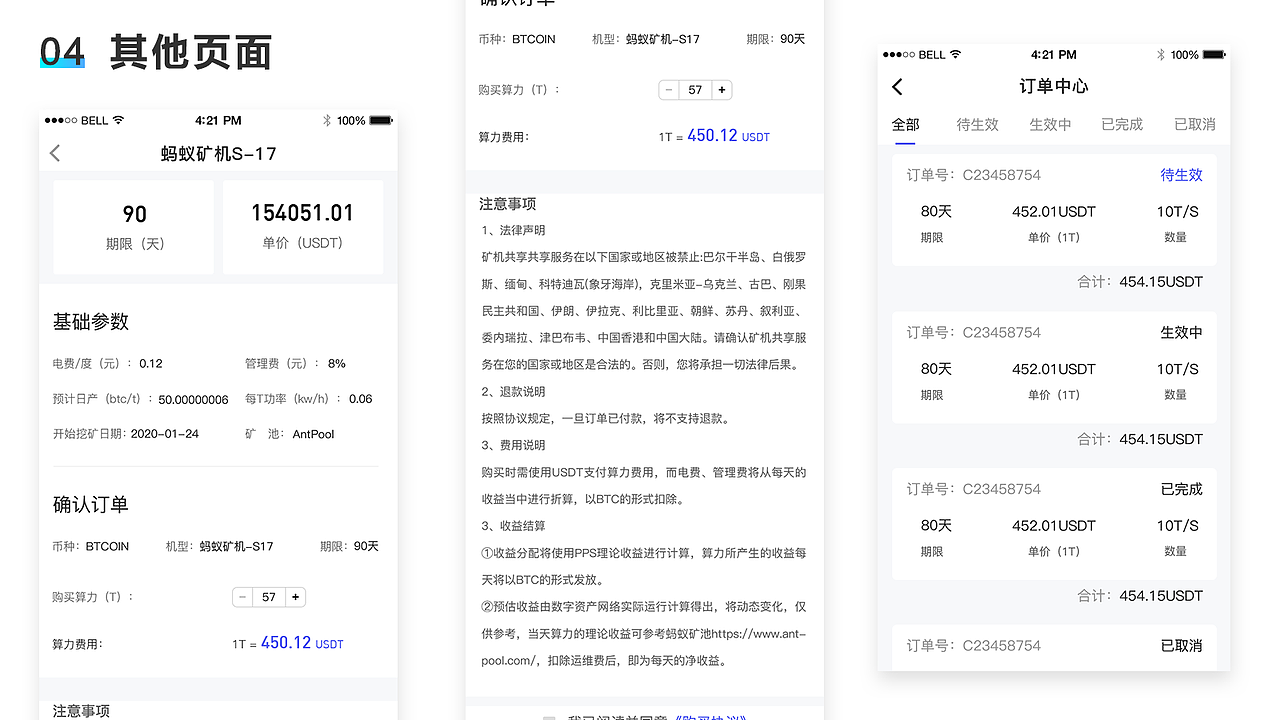This screenshot has height=720, width=1280.
Task: Check the 我已阅读并同意 agreement checkbox
Action: pyautogui.click(x=548, y=716)
